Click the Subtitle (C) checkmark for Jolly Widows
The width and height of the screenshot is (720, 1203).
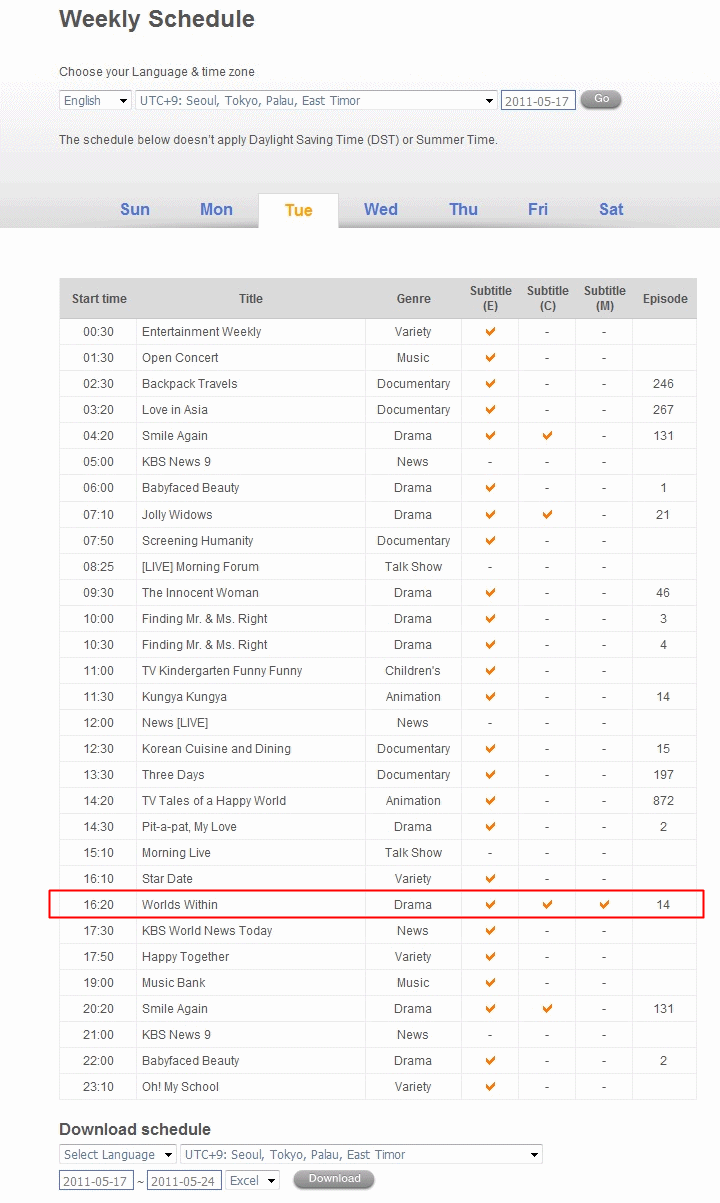coord(547,514)
